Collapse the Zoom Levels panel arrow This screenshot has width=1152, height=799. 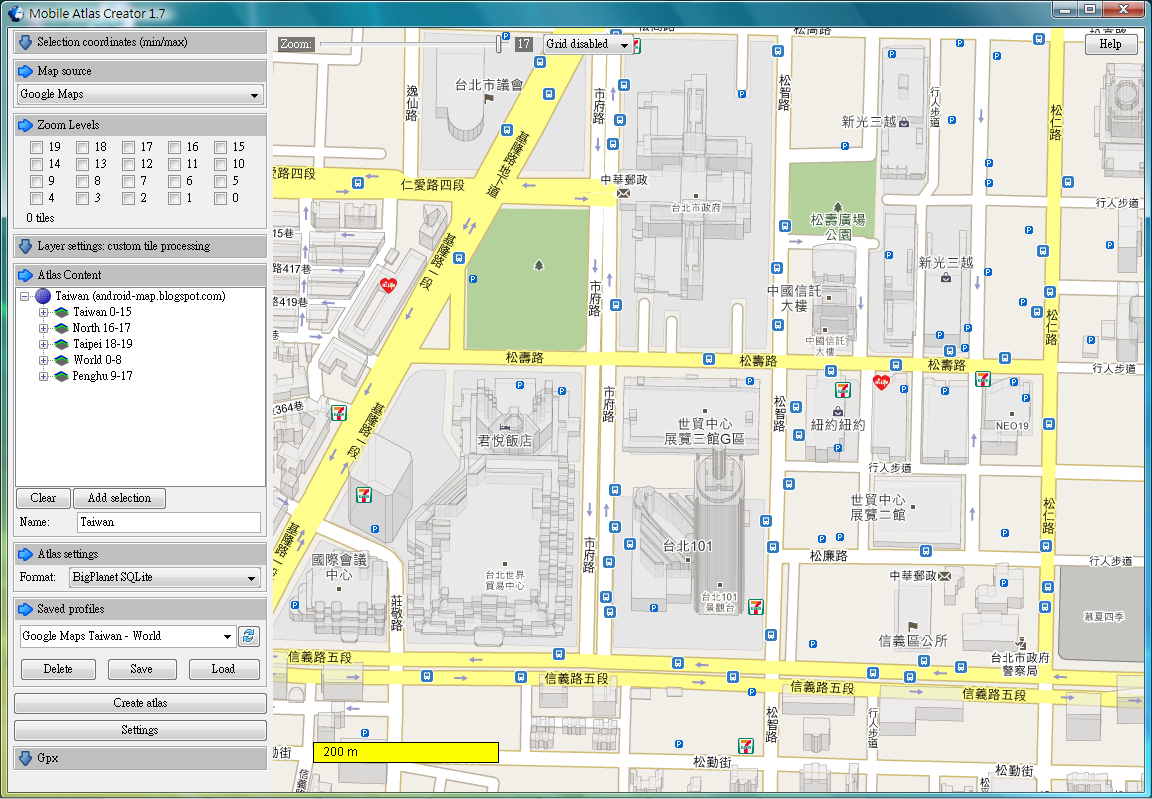26,125
